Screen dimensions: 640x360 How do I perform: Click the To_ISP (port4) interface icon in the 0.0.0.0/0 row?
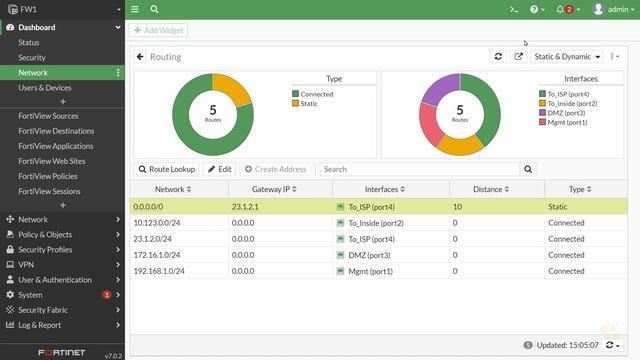coord(340,207)
